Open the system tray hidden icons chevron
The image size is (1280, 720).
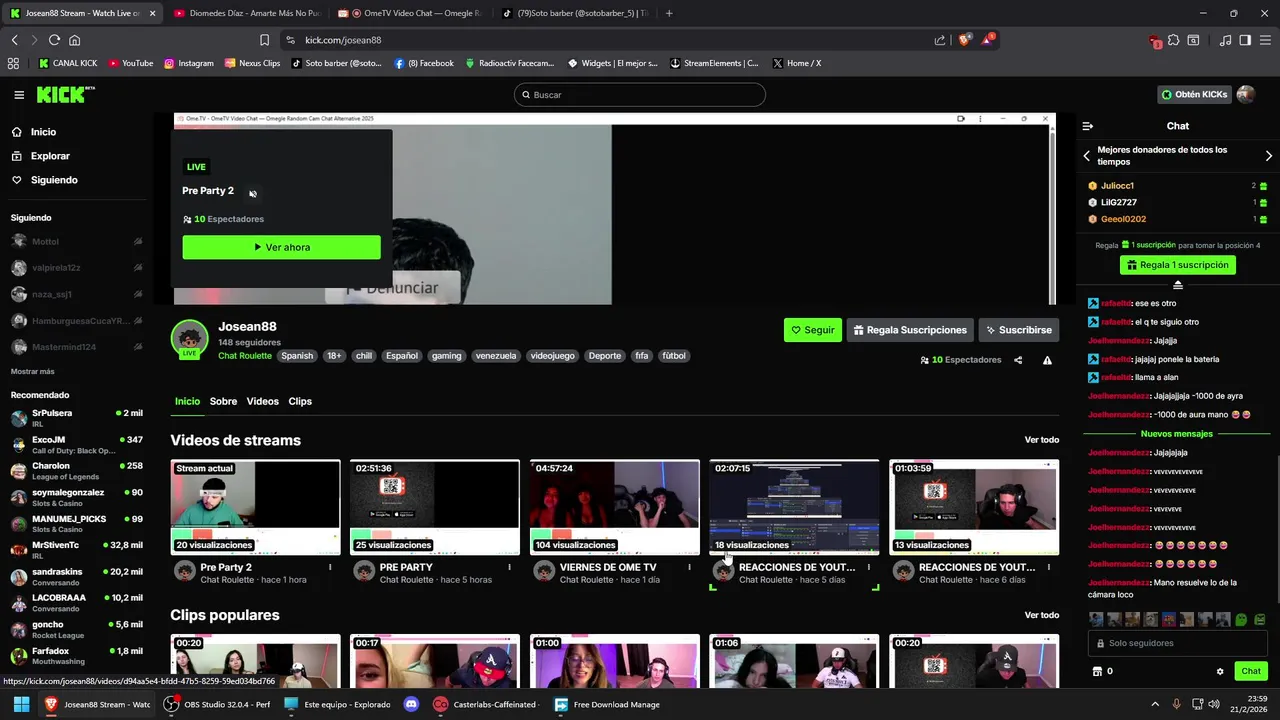pos(1157,704)
